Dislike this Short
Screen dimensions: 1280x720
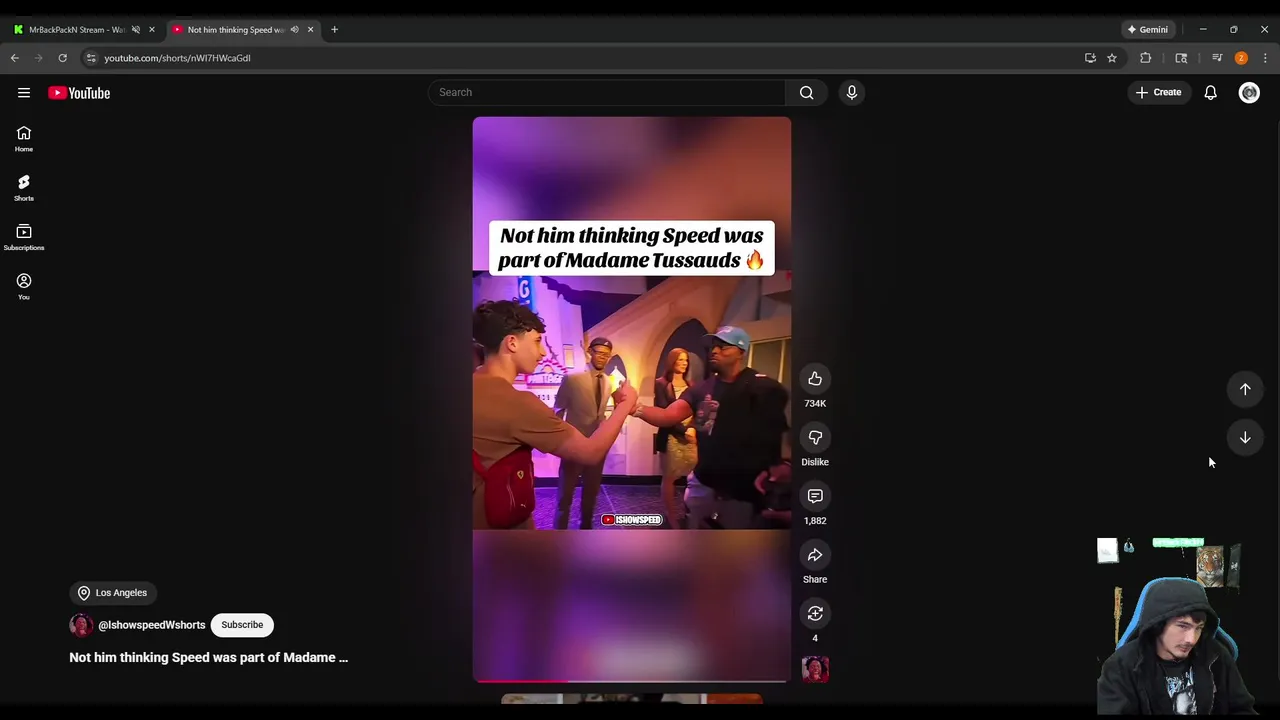(x=815, y=438)
